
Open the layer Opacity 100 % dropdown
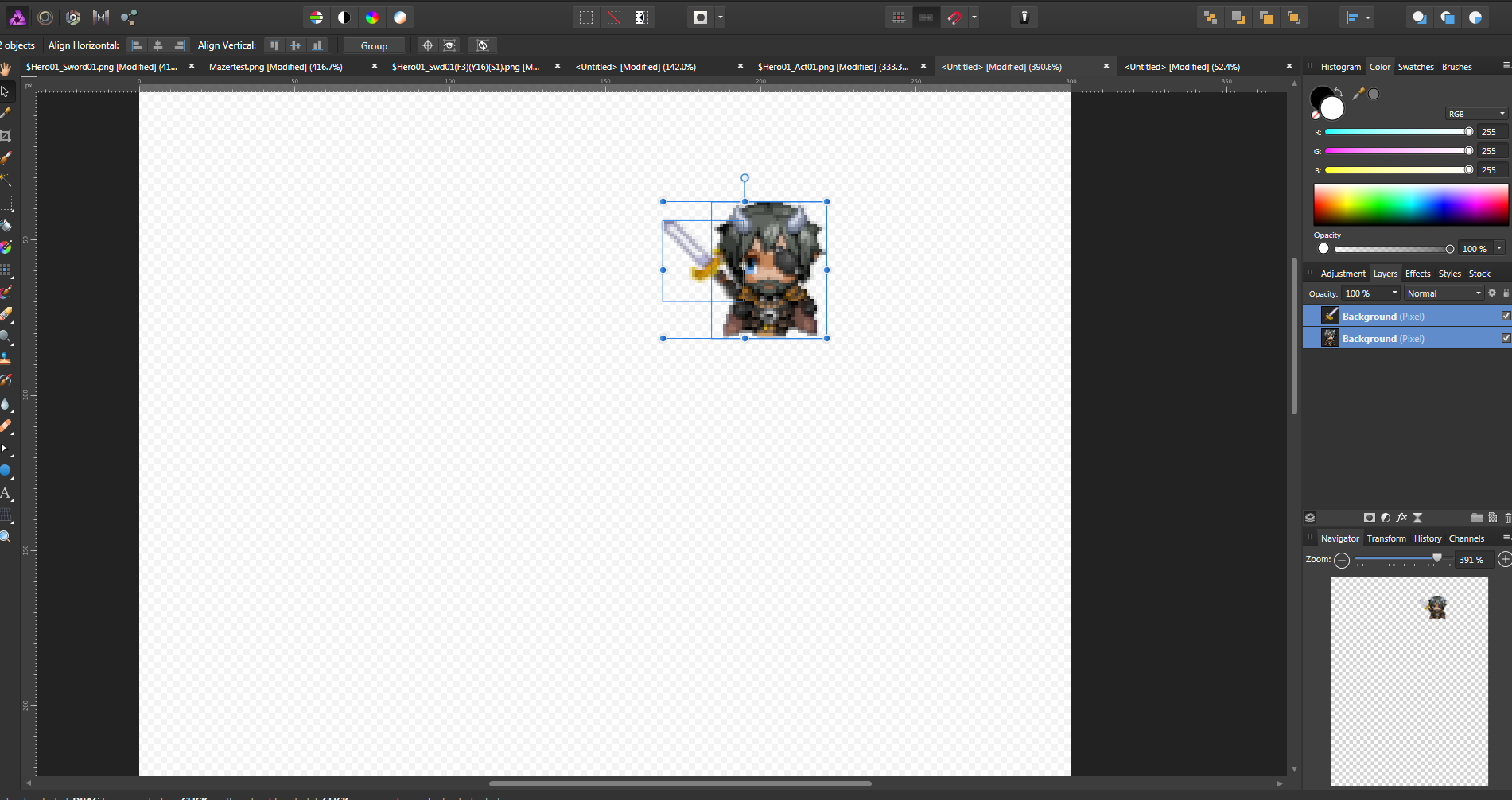tap(1370, 293)
